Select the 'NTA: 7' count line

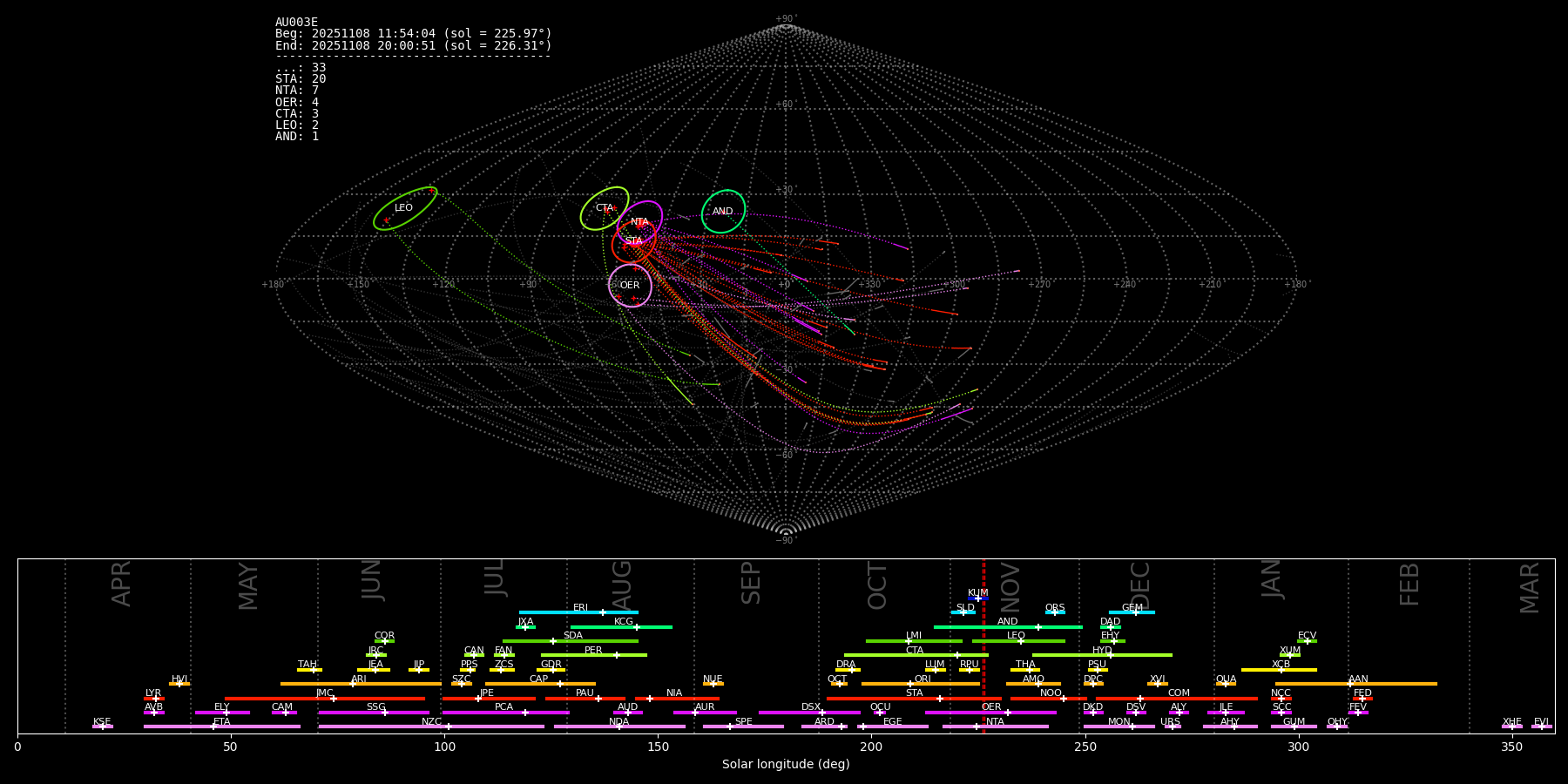[297, 91]
